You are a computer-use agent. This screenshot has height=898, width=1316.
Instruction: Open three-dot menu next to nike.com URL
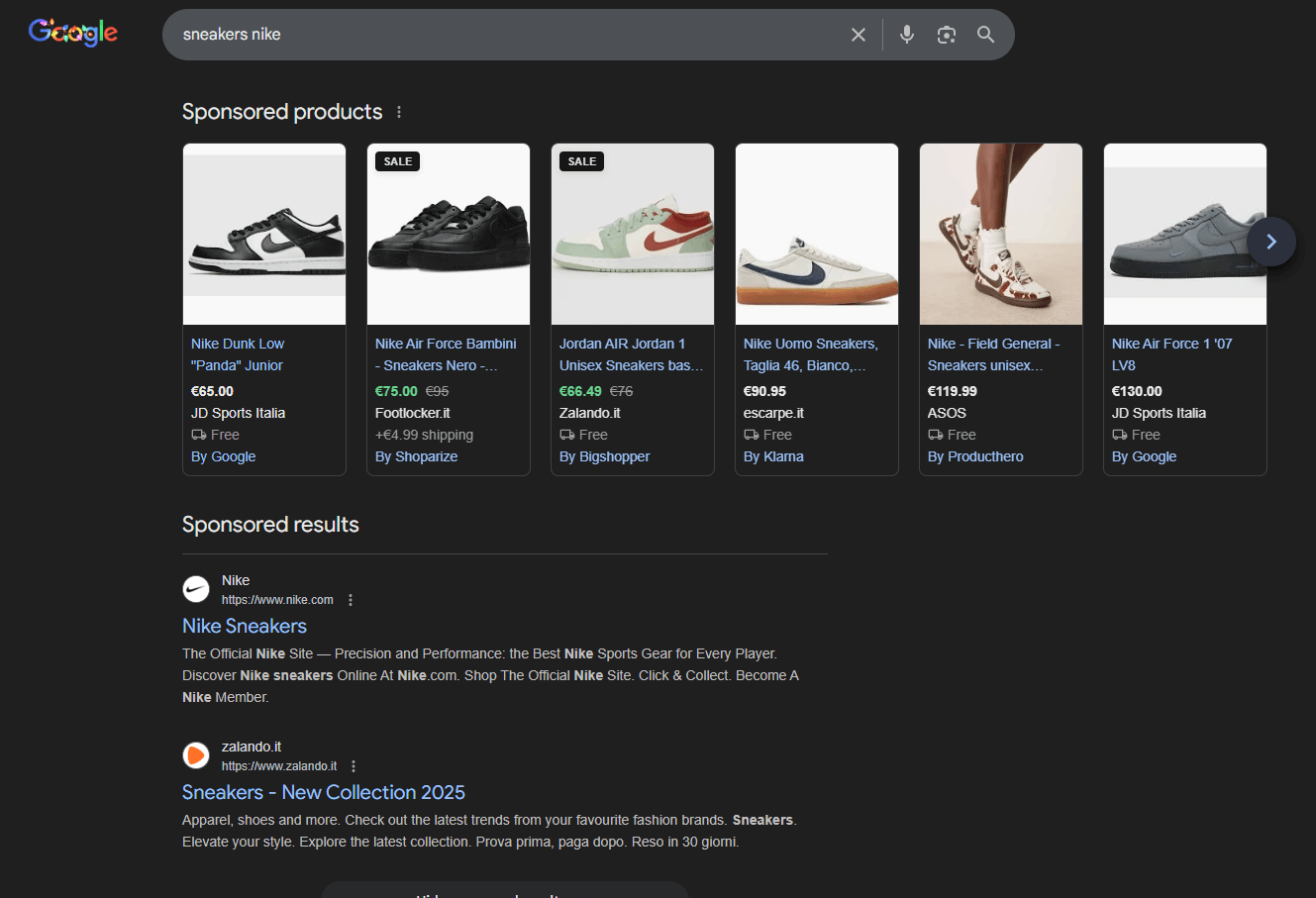[x=351, y=600]
